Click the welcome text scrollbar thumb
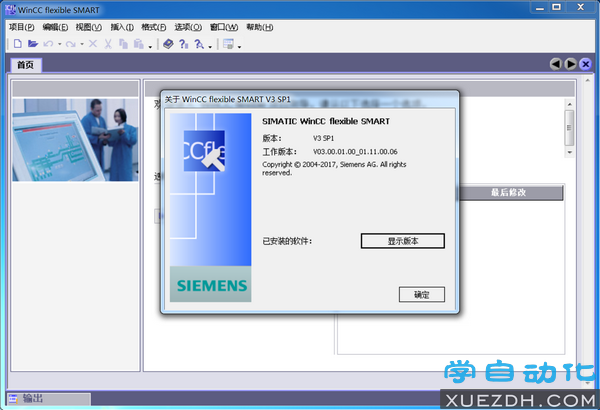 pos(569,128)
